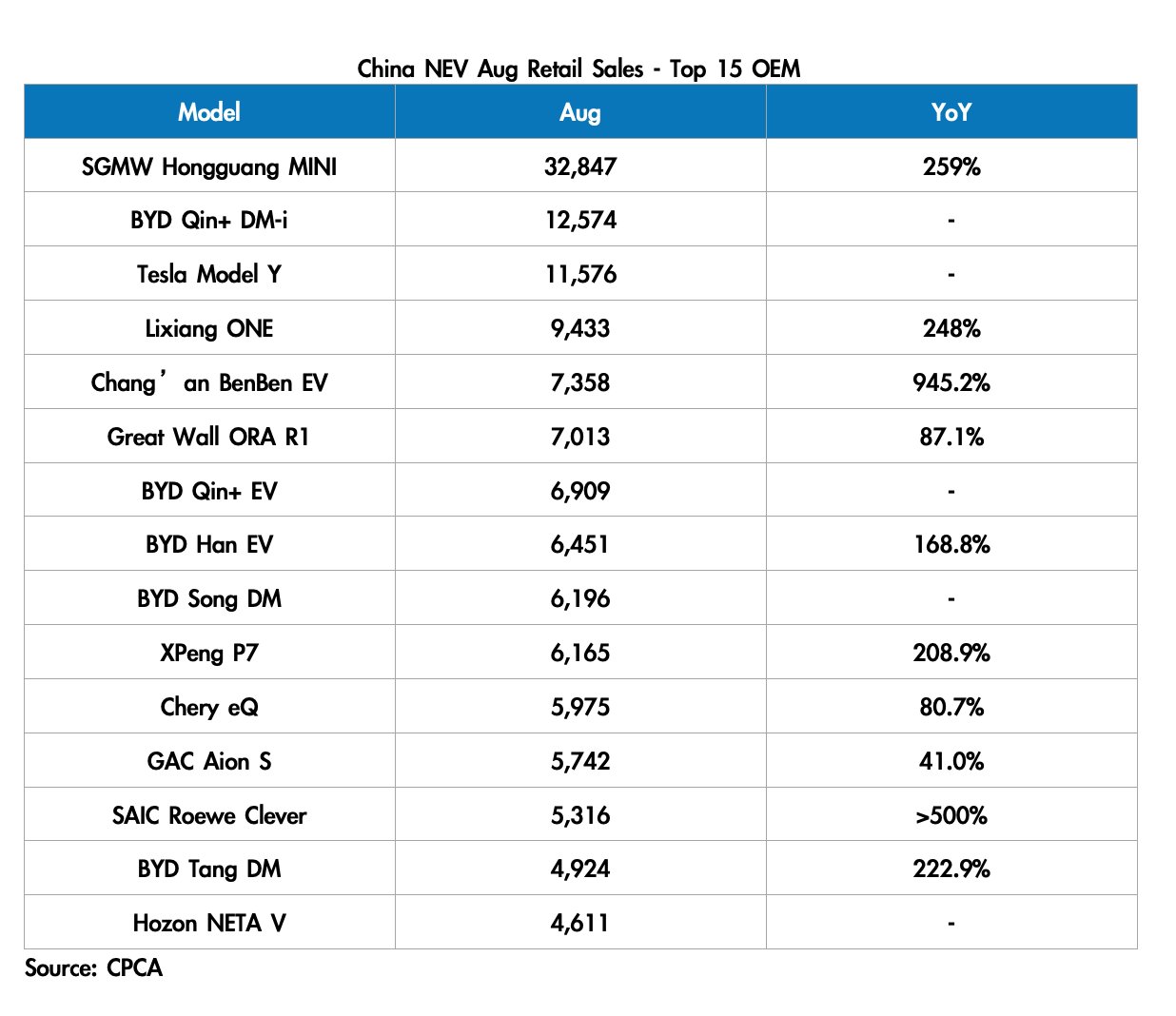Click the Chery eQ model cell
Screen dimensions: 1176x1016
coord(209,707)
